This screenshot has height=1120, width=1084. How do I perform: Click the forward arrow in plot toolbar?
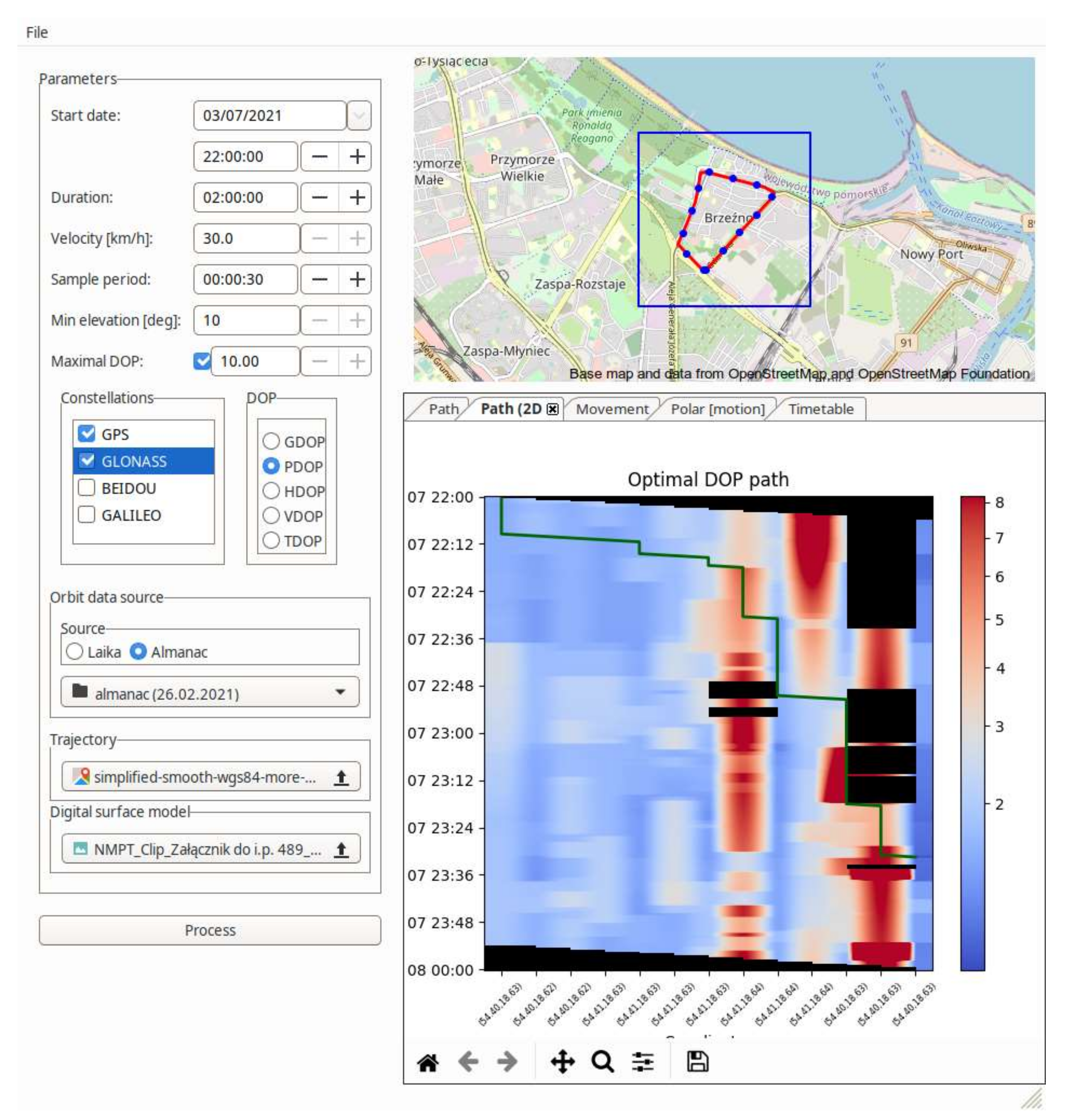click(x=507, y=1062)
